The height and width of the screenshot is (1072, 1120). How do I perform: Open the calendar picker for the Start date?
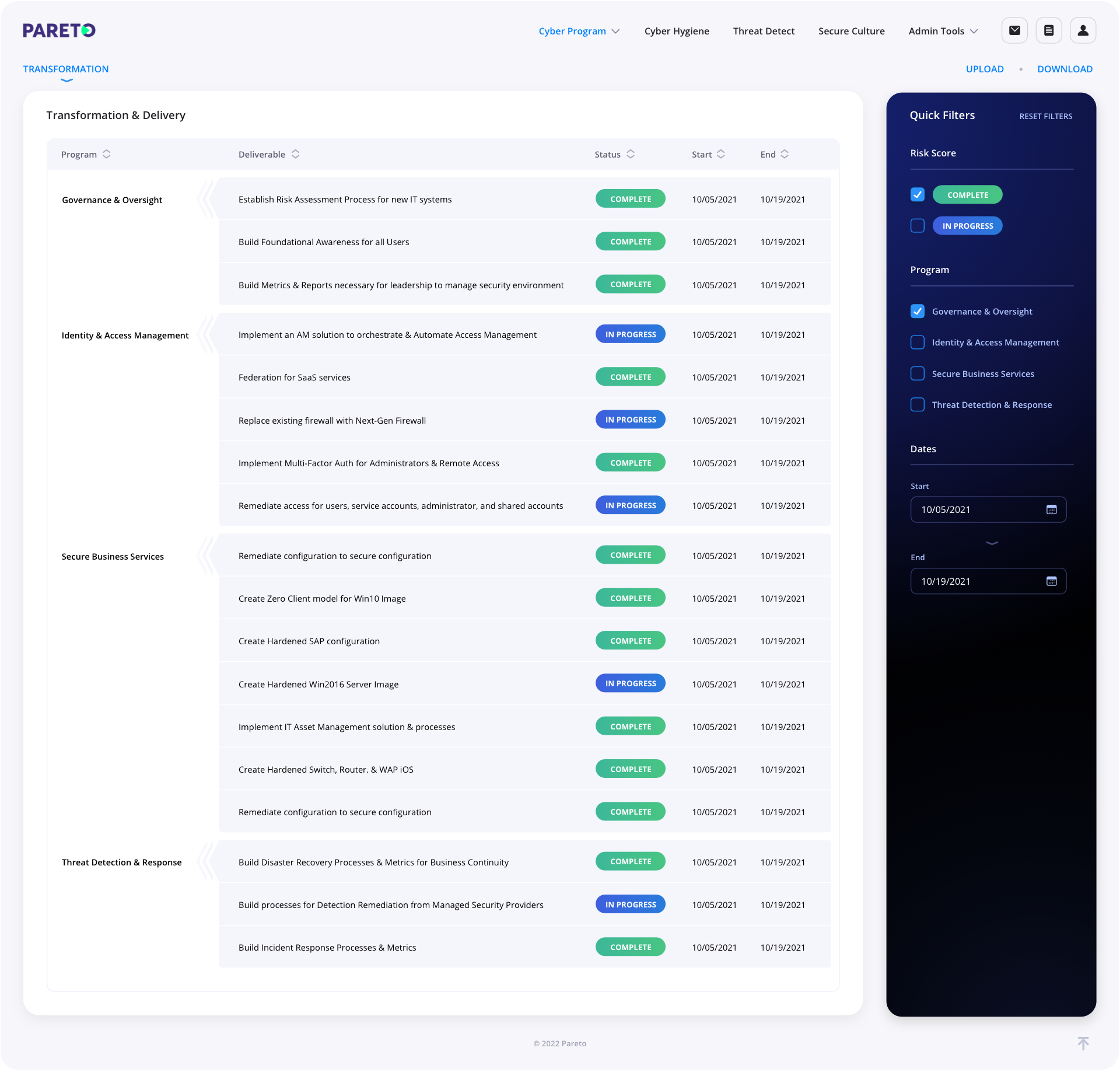pos(1052,509)
